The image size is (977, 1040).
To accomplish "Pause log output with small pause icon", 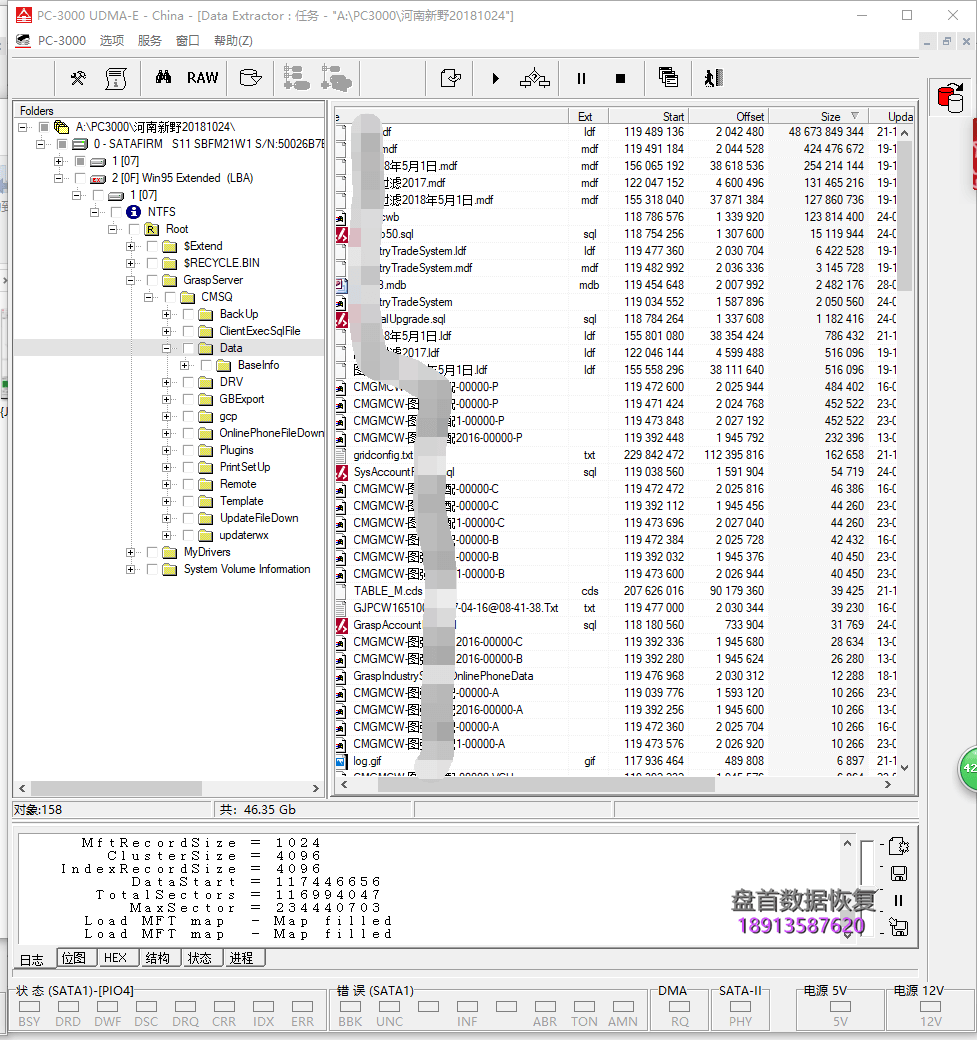I will click(899, 900).
